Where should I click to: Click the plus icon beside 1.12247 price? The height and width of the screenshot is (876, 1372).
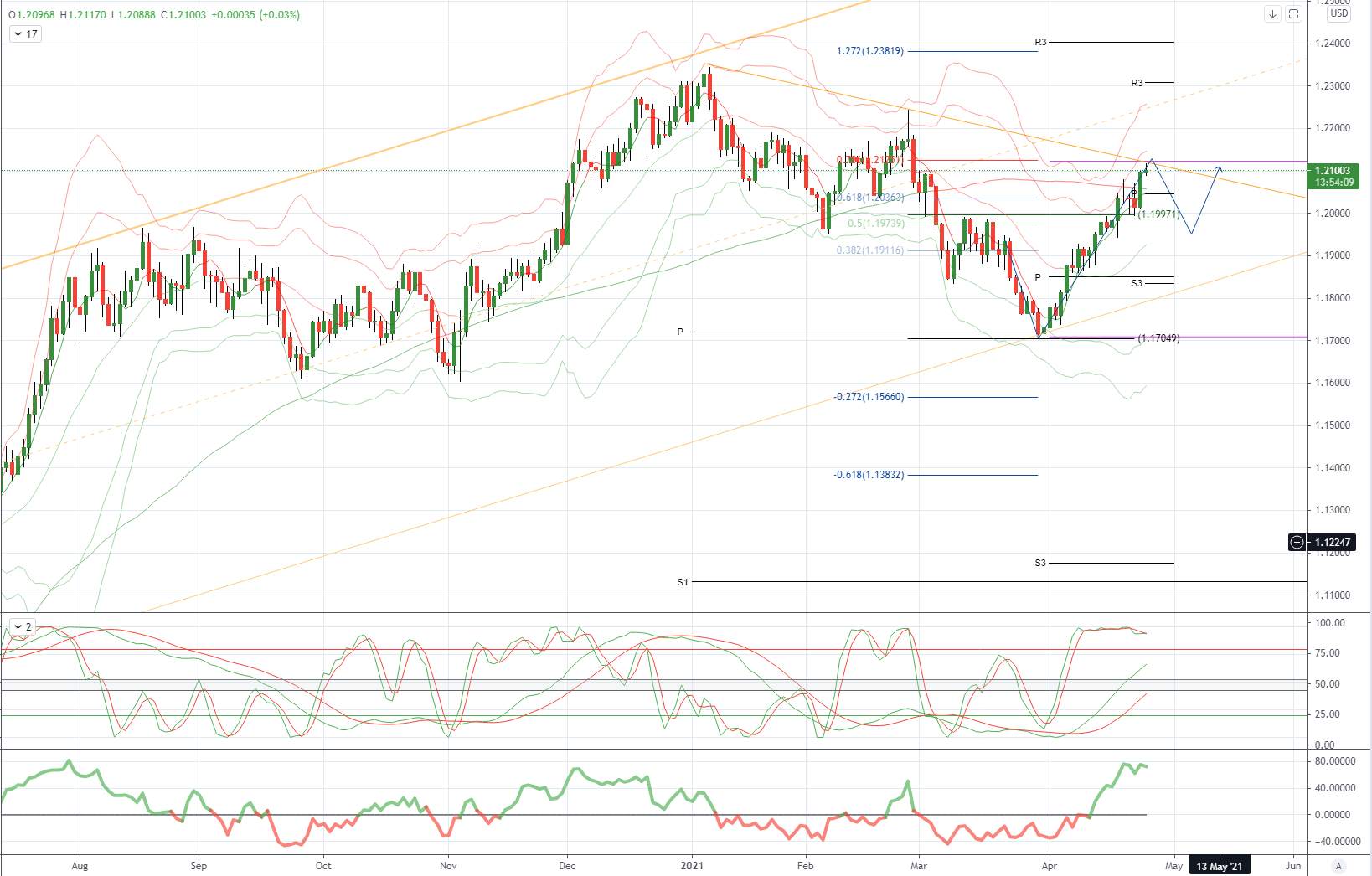[x=1297, y=542]
